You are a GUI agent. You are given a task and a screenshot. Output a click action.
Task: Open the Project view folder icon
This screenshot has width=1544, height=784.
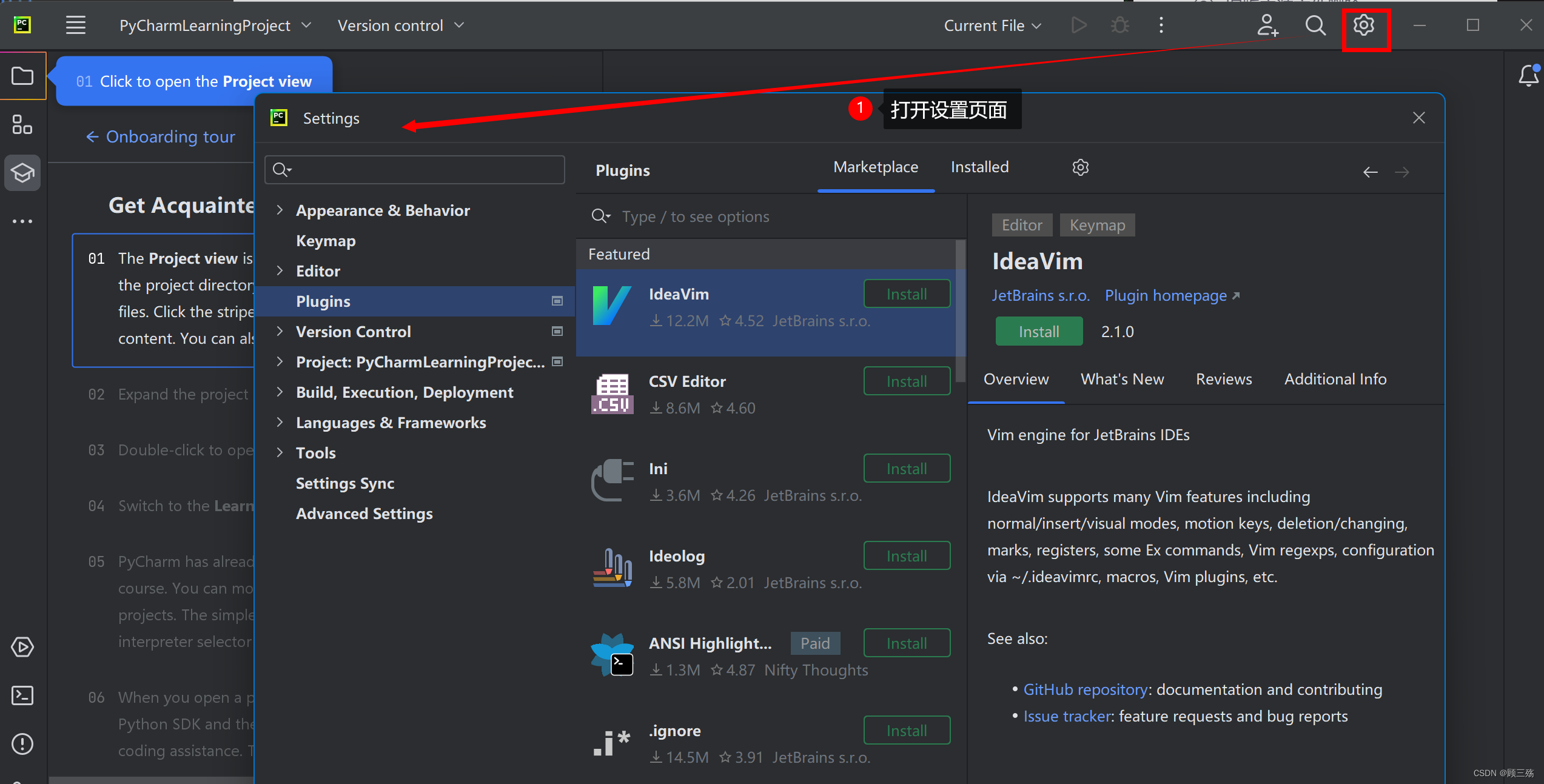click(x=22, y=76)
